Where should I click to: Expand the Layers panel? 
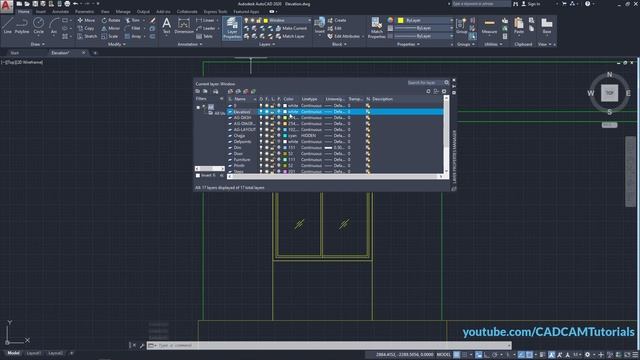(267, 44)
